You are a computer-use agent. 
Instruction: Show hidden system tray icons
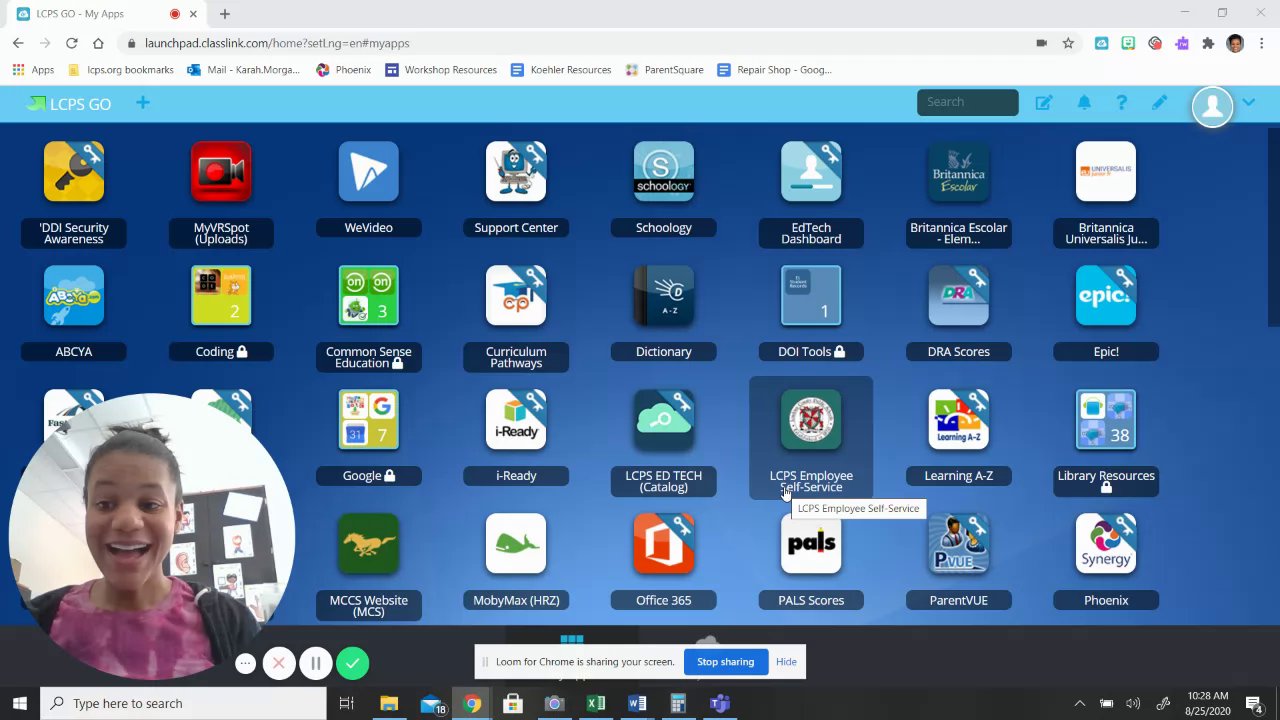tap(1079, 704)
